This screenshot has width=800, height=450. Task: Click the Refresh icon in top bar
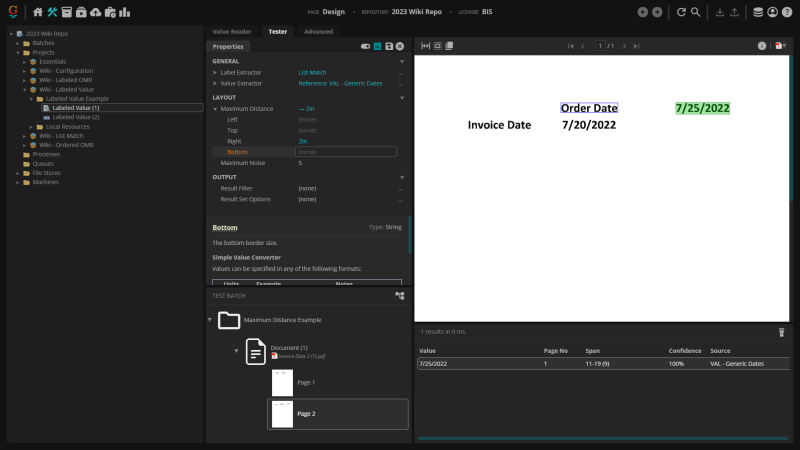(x=681, y=12)
